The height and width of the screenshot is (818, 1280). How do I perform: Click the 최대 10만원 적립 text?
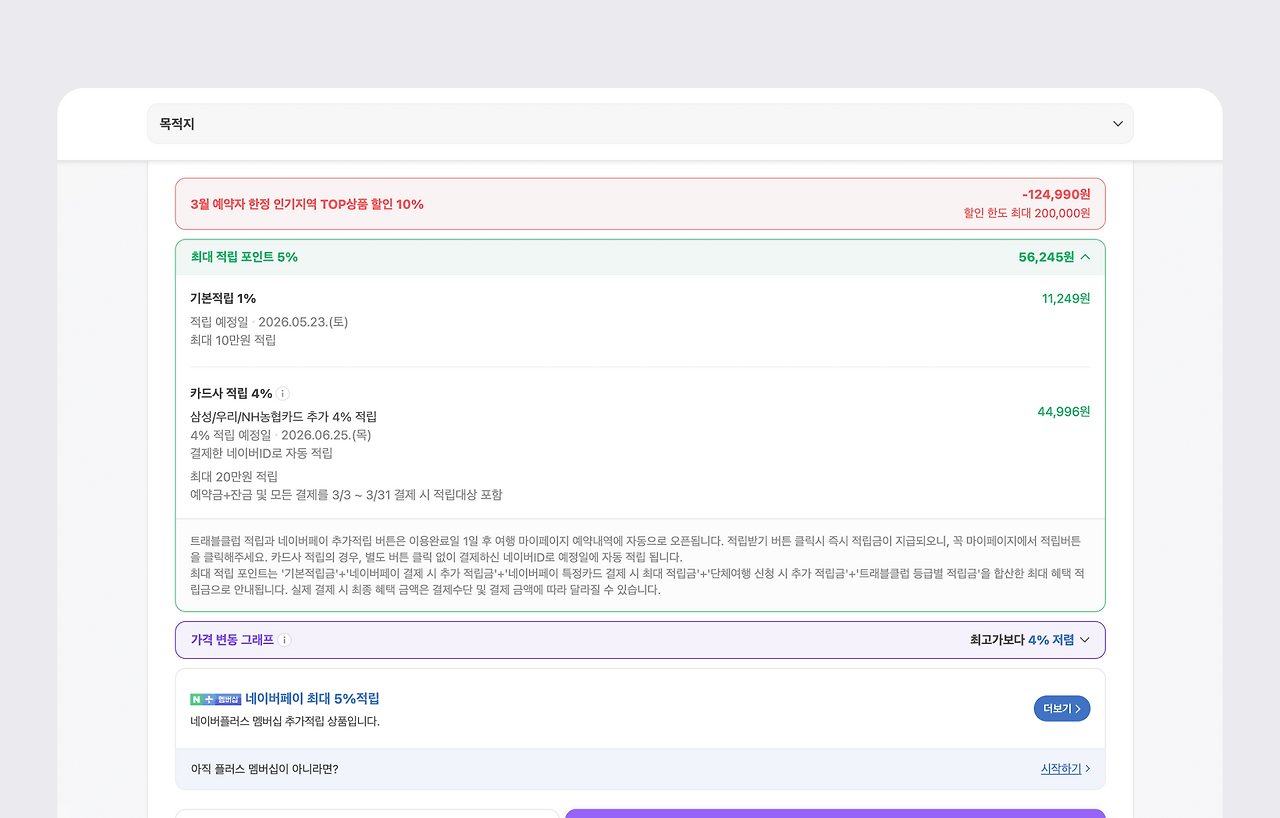(233, 340)
